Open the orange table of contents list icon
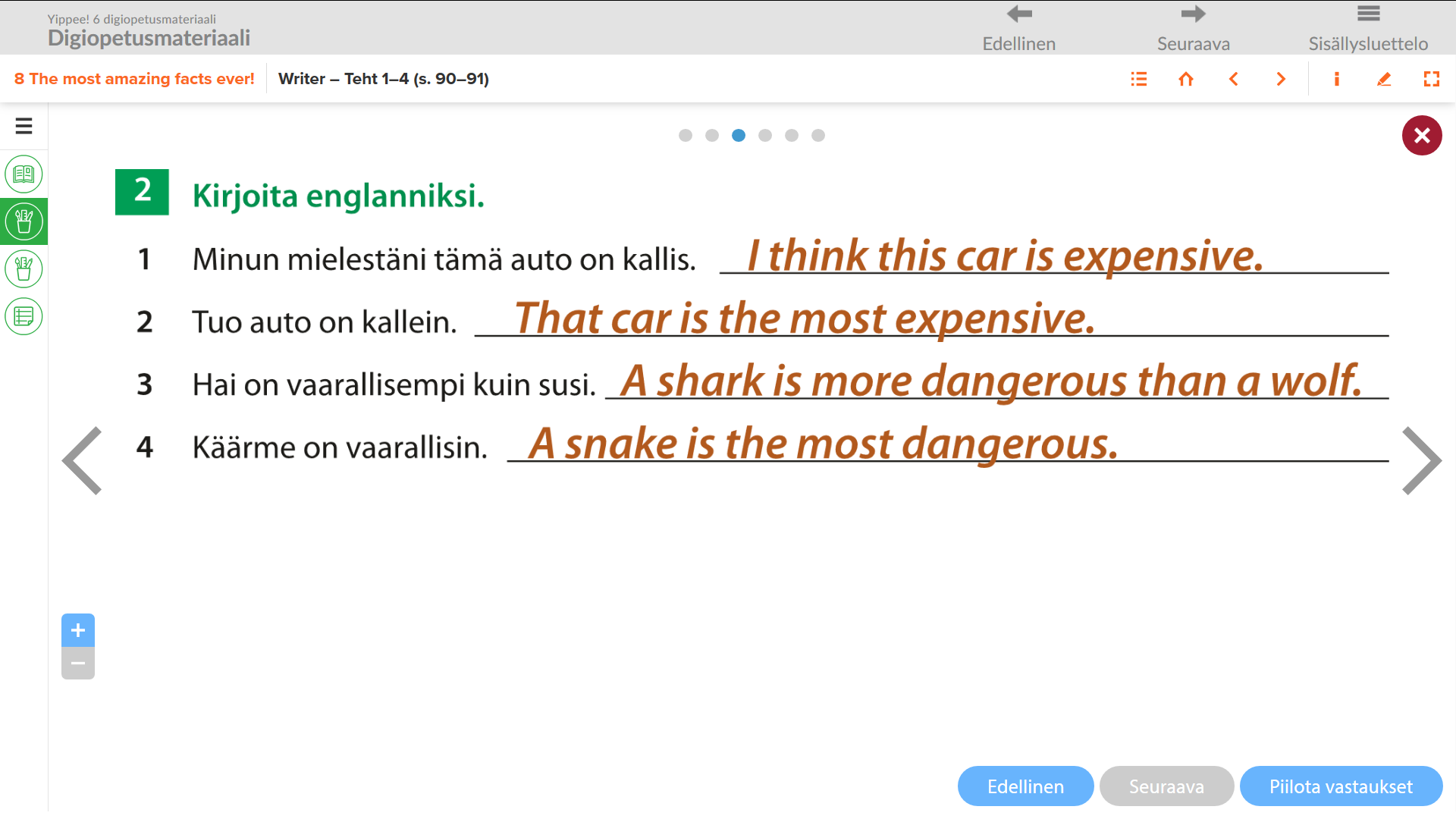Viewport: 1456px width, 819px height. [x=1138, y=79]
